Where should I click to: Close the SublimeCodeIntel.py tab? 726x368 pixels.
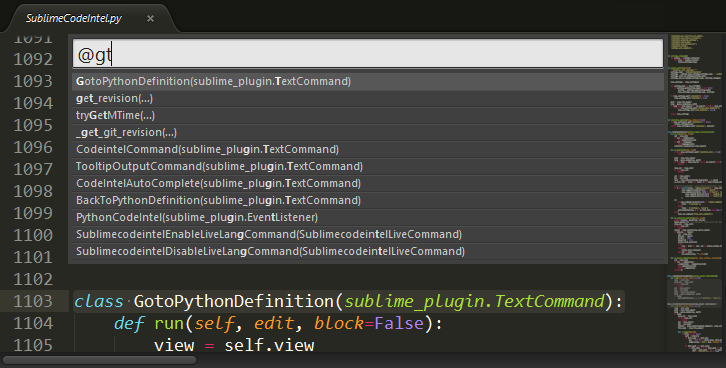coord(150,19)
